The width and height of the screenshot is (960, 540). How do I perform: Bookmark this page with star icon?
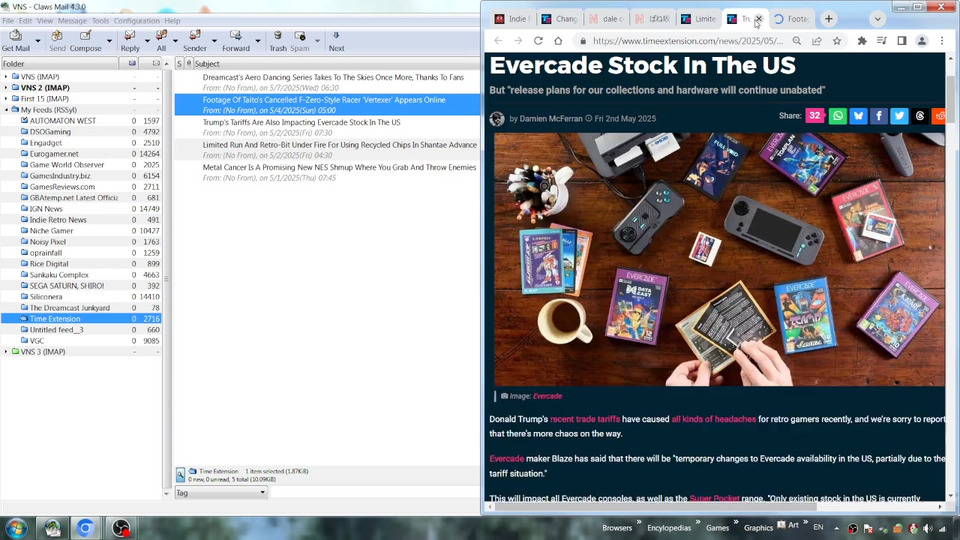[837, 40]
